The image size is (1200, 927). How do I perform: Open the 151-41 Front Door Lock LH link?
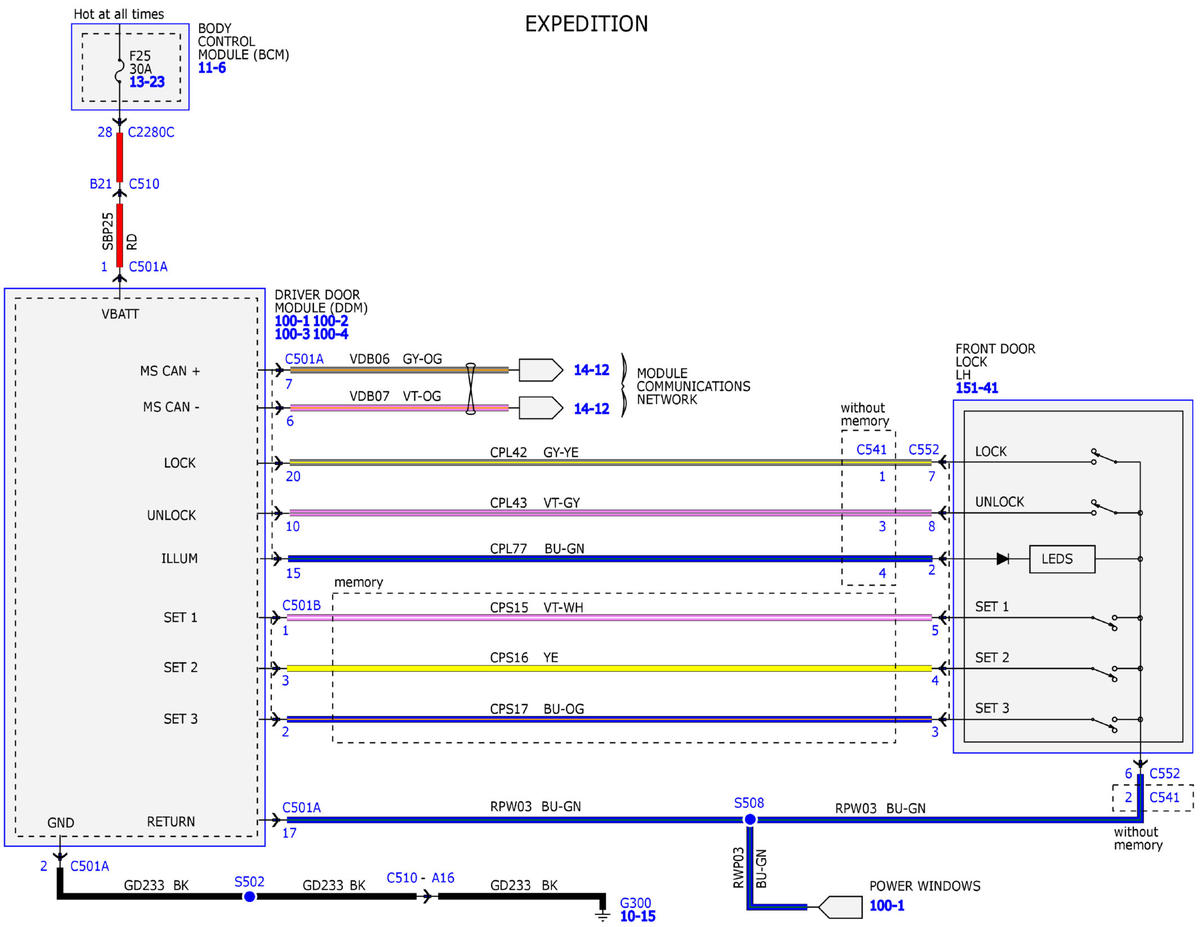pos(976,388)
